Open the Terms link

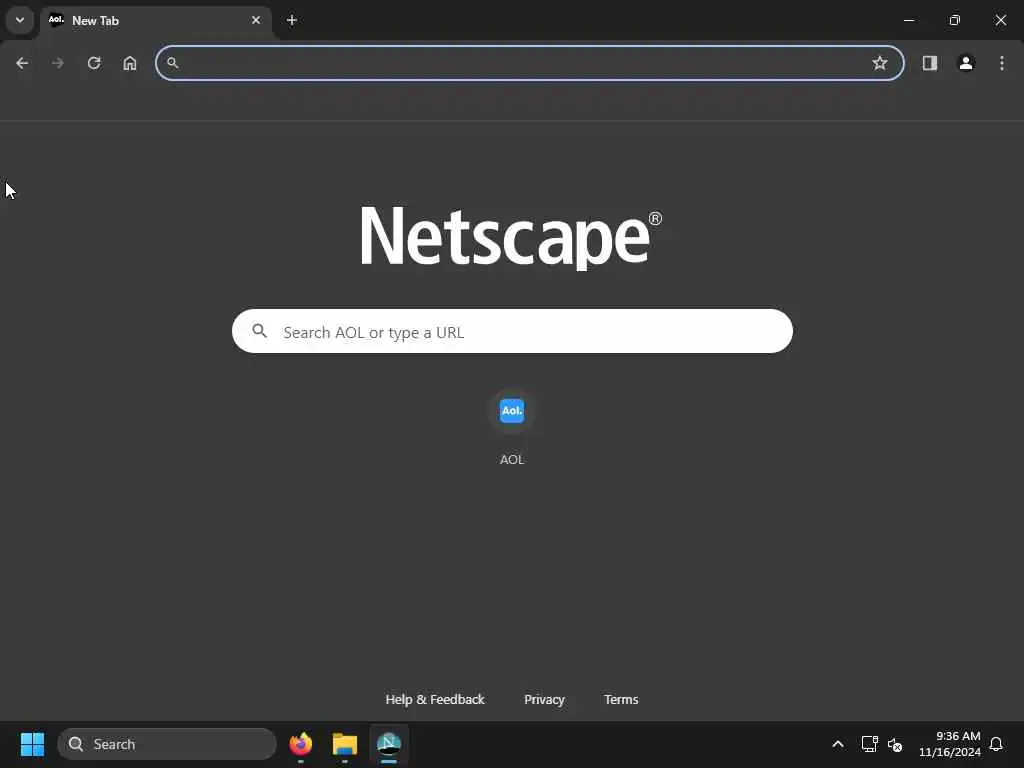(x=621, y=699)
